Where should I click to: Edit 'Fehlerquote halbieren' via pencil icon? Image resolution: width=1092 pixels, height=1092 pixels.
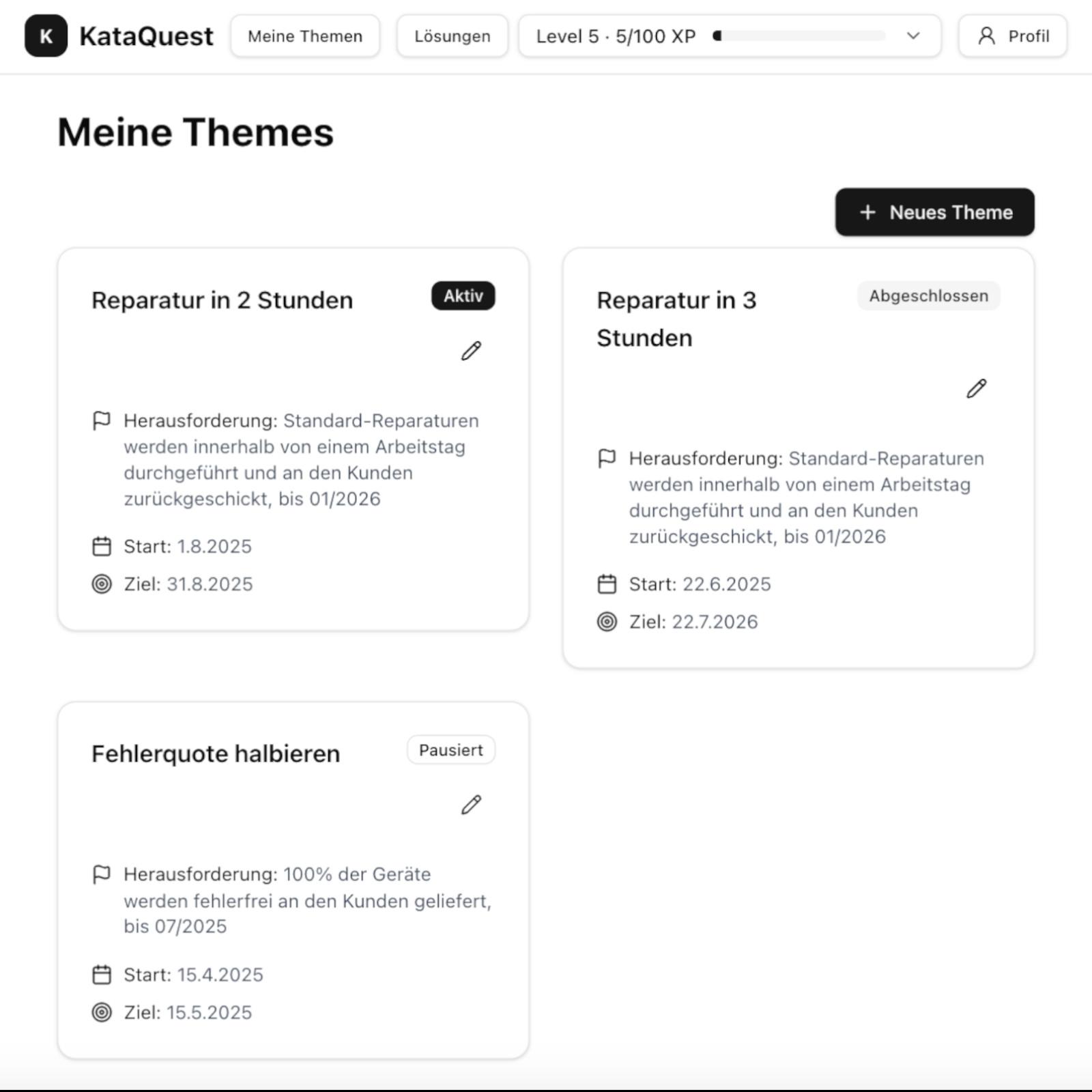pyautogui.click(x=471, y=805)
